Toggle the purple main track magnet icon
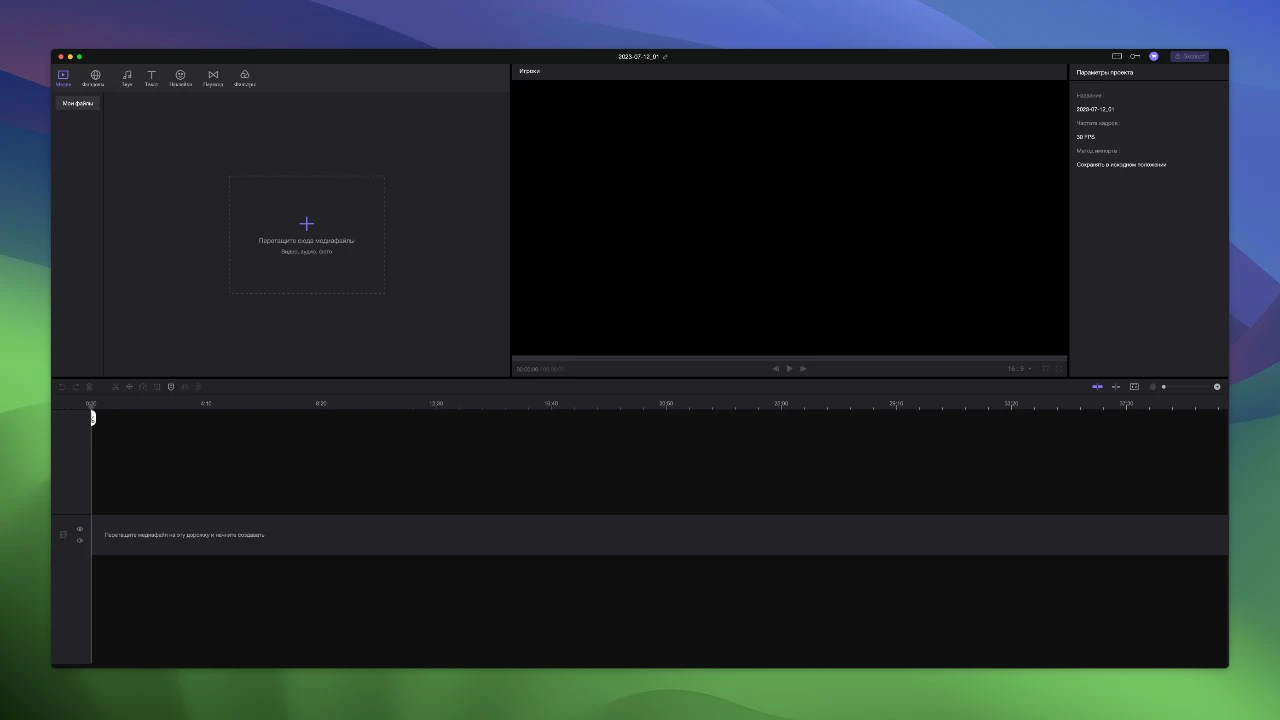This screenshot has width=1280, height=720. pyautogui.click(x=1097, y=387)
